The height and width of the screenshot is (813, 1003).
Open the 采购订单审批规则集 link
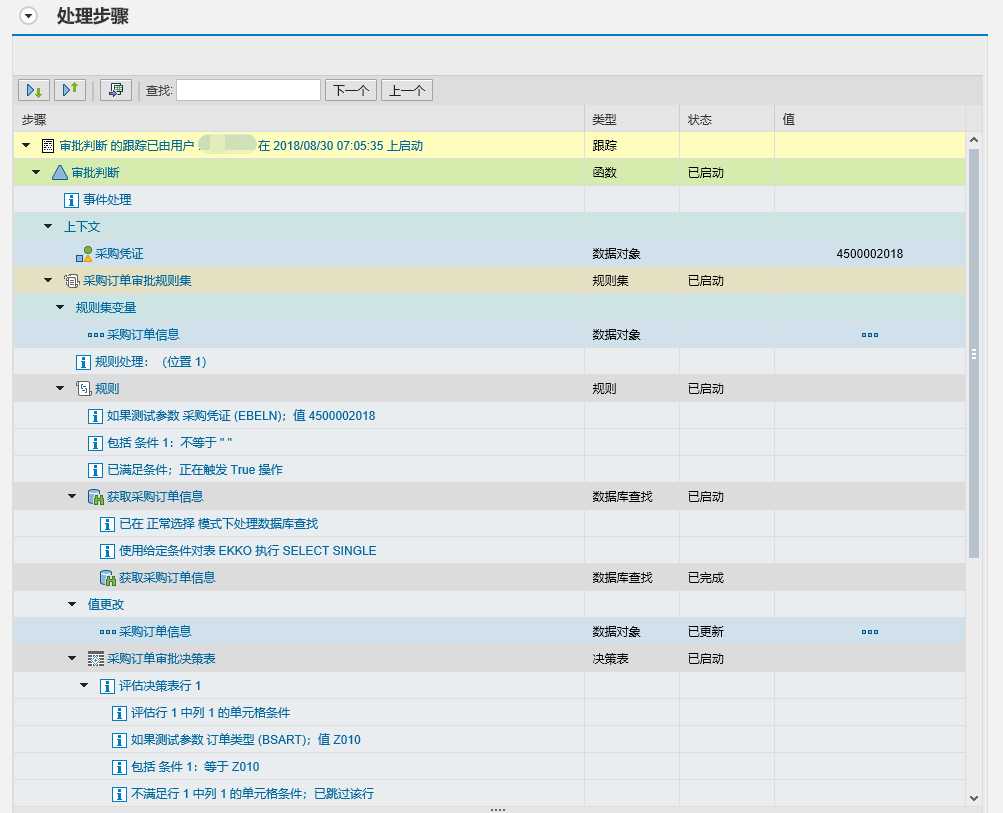(138, 280)
